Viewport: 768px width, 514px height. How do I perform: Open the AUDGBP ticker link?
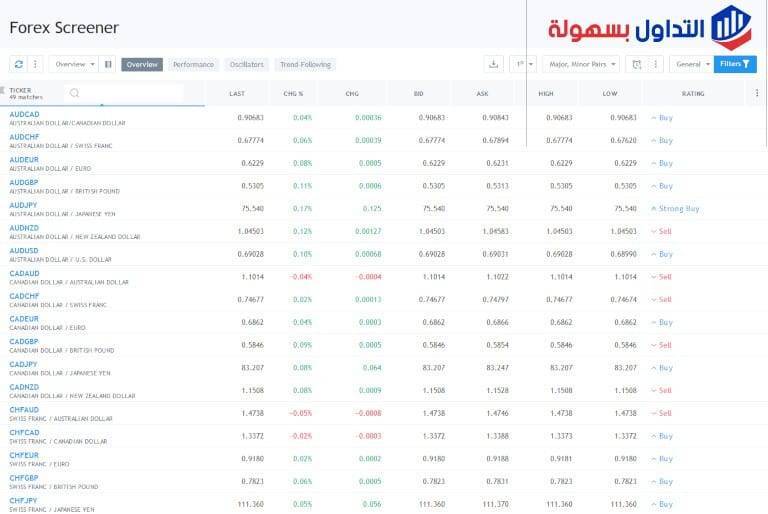point(24,182)
